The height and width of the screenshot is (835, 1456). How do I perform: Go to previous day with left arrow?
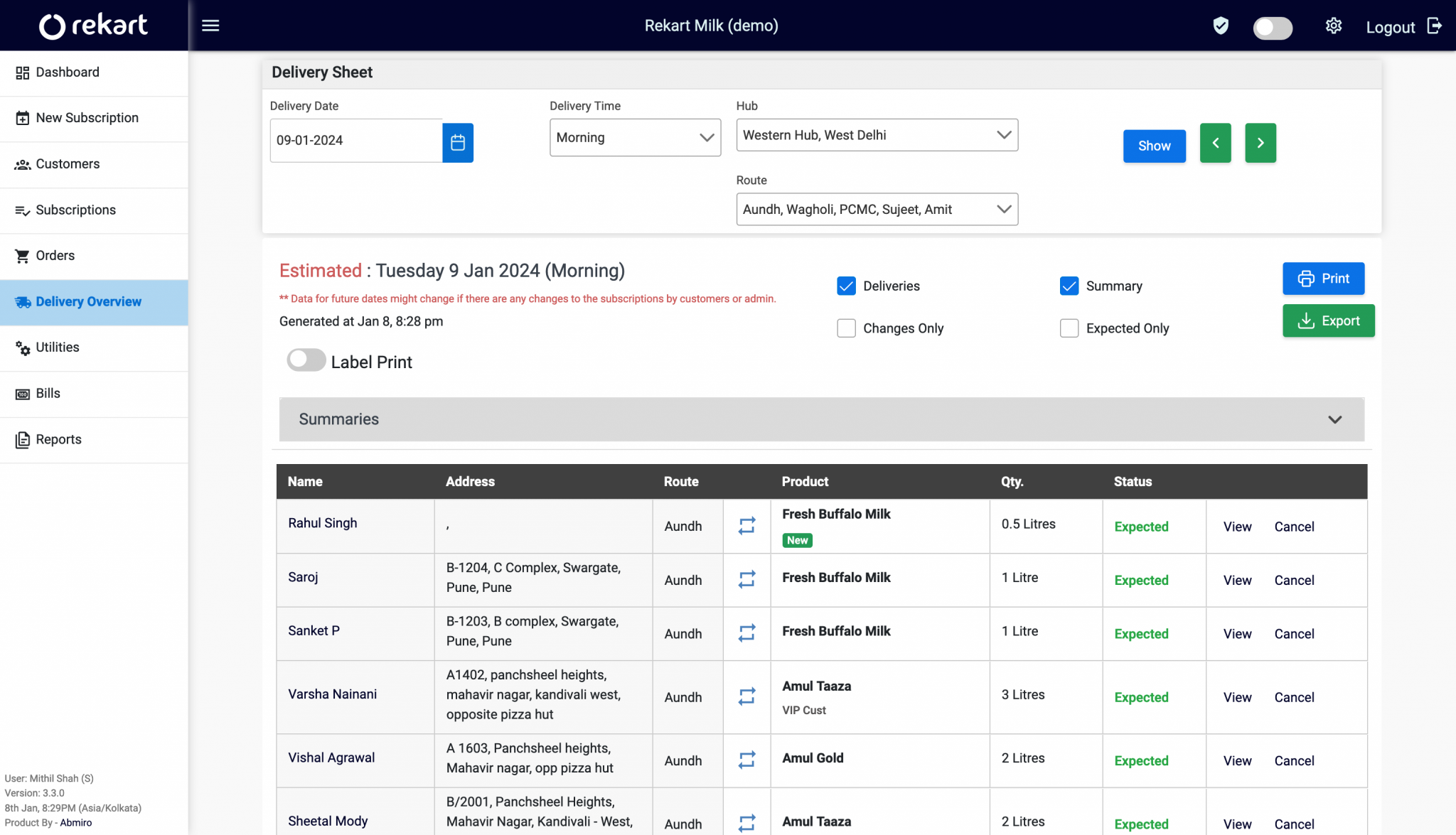click(x=1216, y=143)
